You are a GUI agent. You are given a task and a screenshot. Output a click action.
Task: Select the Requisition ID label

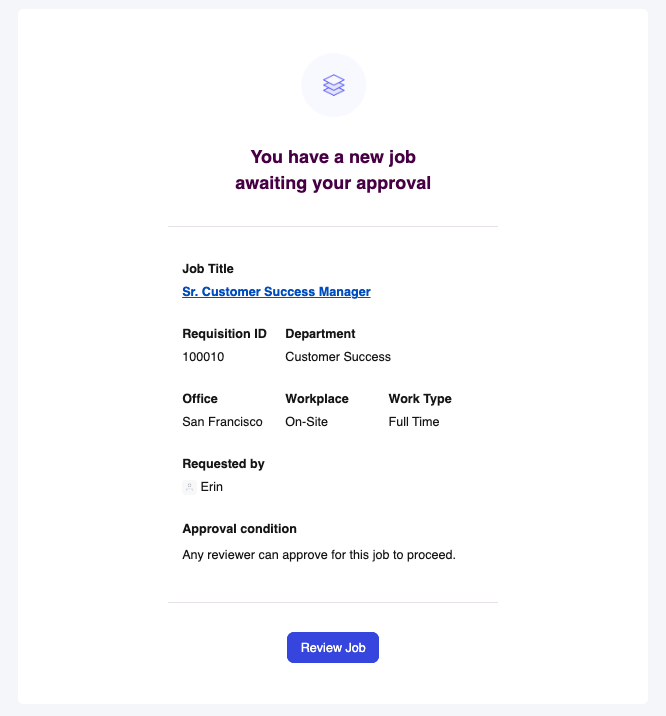pos(224,334)
